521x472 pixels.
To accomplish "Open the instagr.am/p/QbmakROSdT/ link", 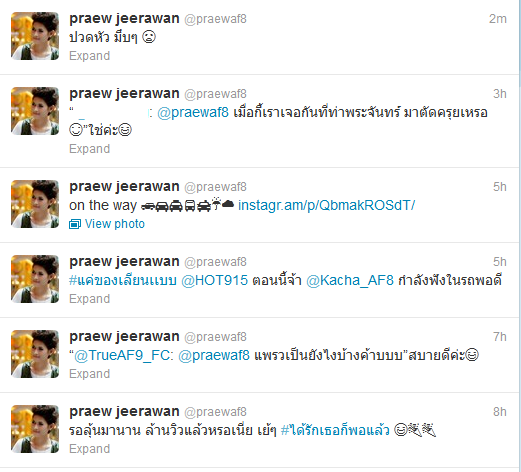I will [x=326, y=205].
